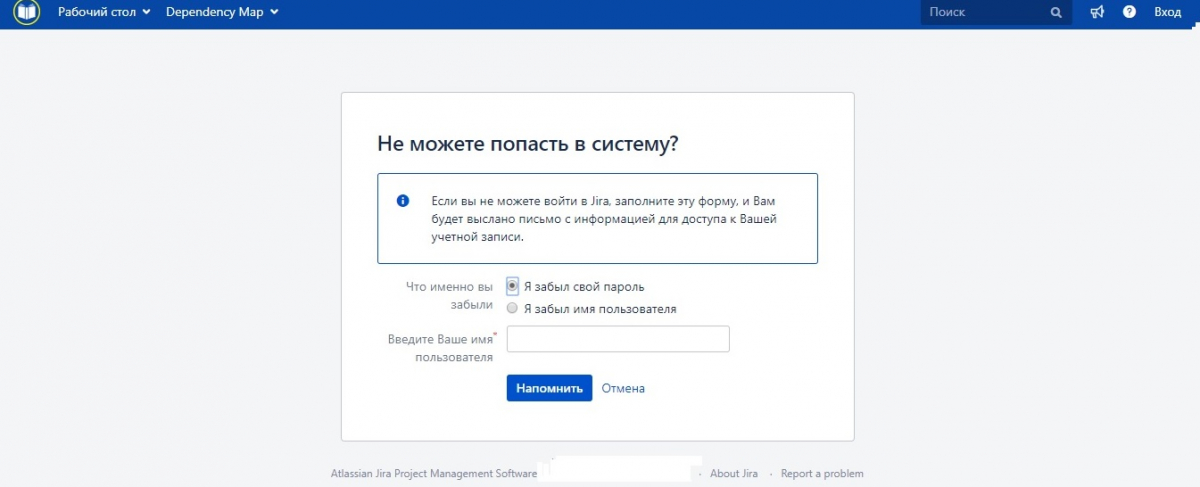Click the "Введите Ваше имя пользователя" field label

(x=440, y=348)
